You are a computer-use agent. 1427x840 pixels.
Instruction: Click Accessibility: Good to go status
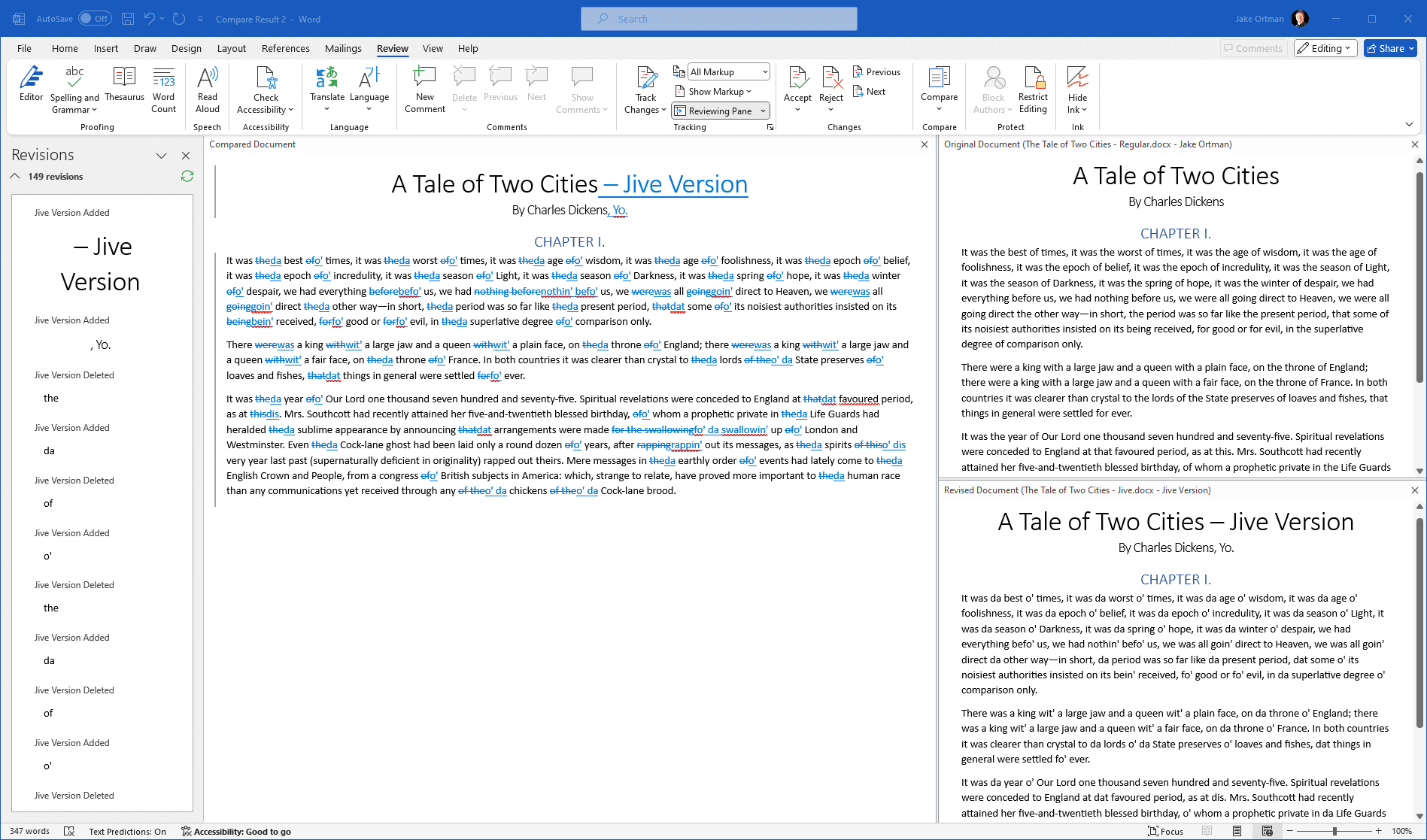(x=236, y=831)
